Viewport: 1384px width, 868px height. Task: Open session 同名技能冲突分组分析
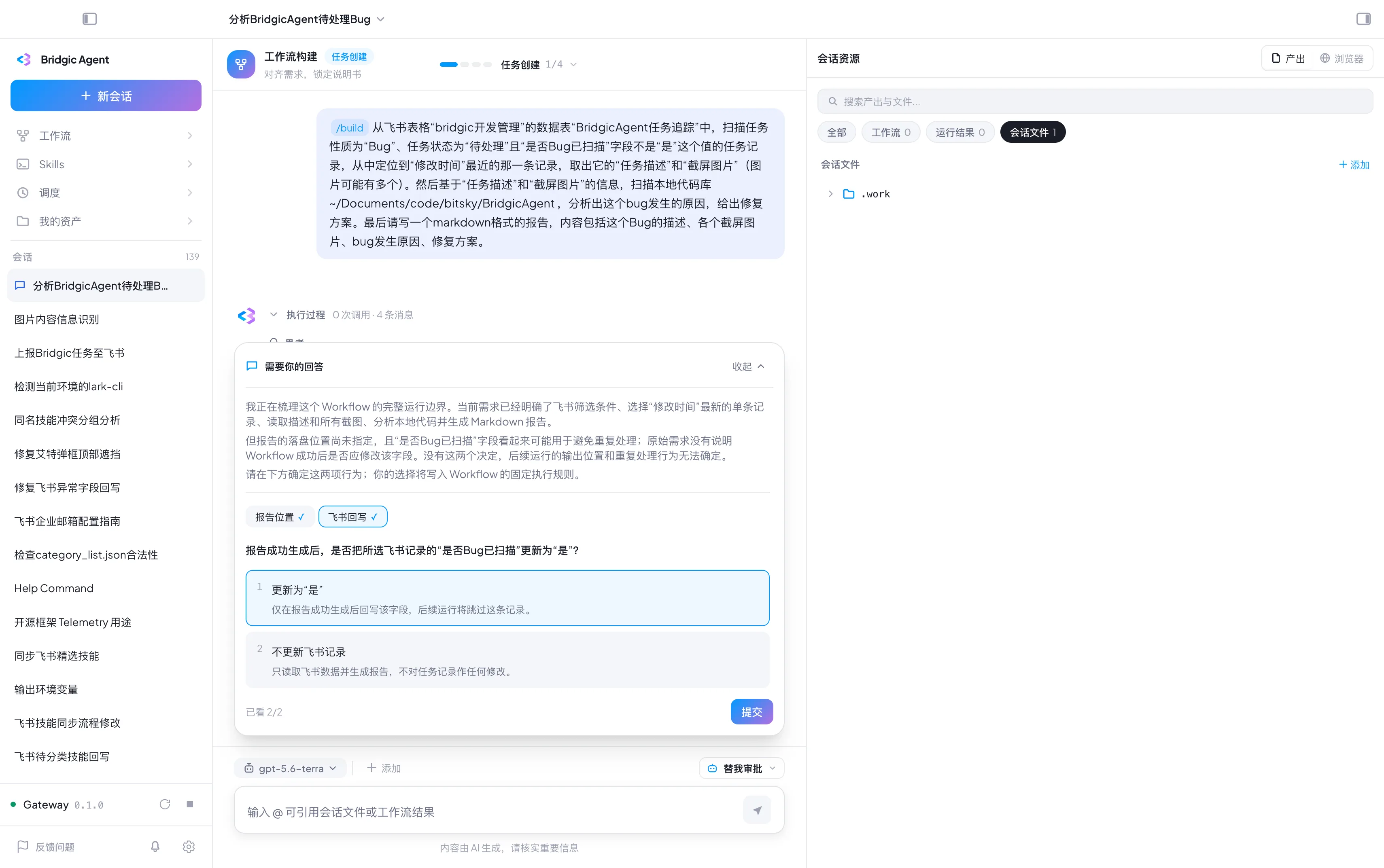pyautogui.click(x=106, y=420)
